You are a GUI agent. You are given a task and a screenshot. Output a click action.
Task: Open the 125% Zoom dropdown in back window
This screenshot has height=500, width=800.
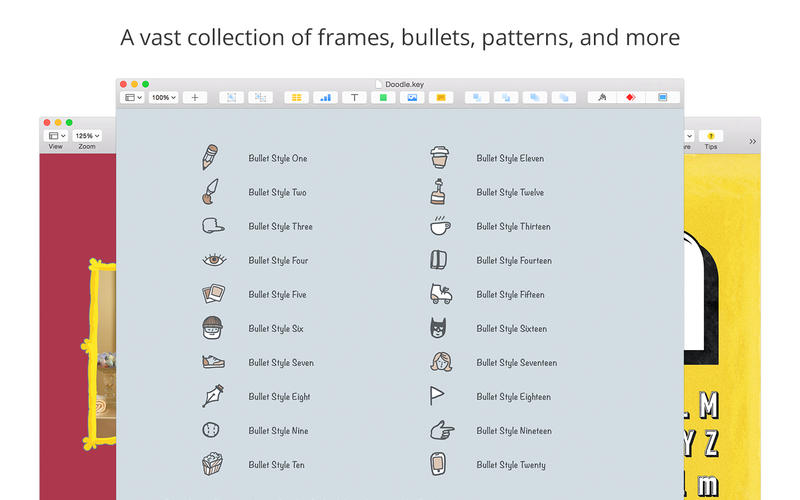pos(87,136)
